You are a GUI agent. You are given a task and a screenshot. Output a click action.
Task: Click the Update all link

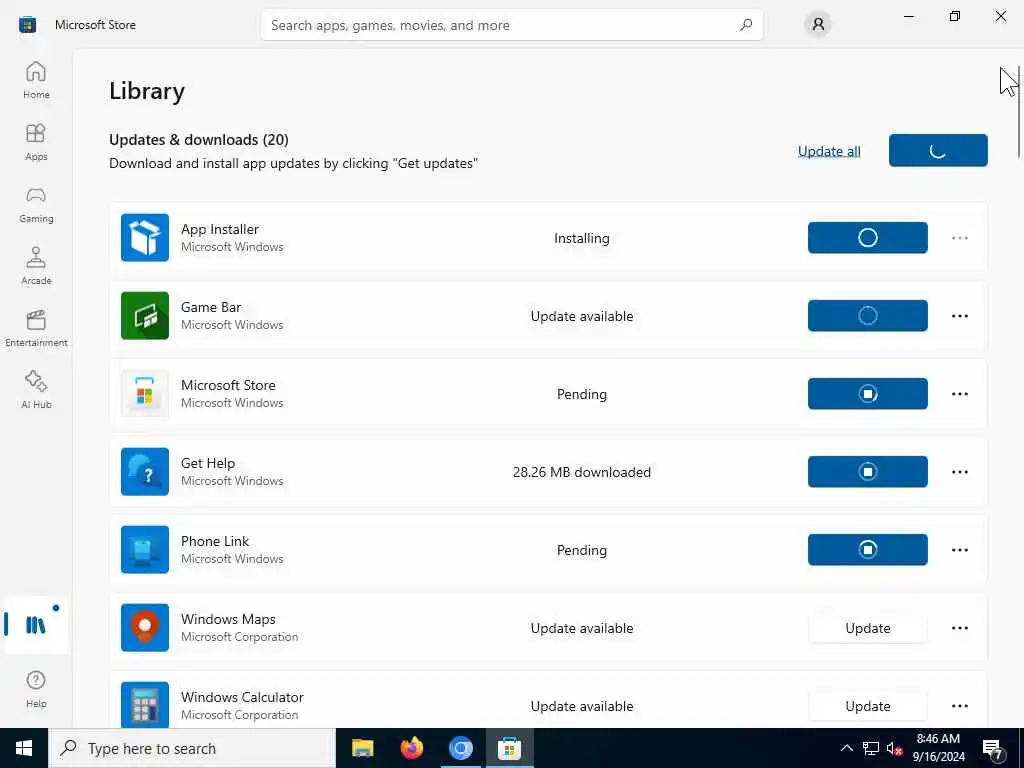(x=829, y=151)
